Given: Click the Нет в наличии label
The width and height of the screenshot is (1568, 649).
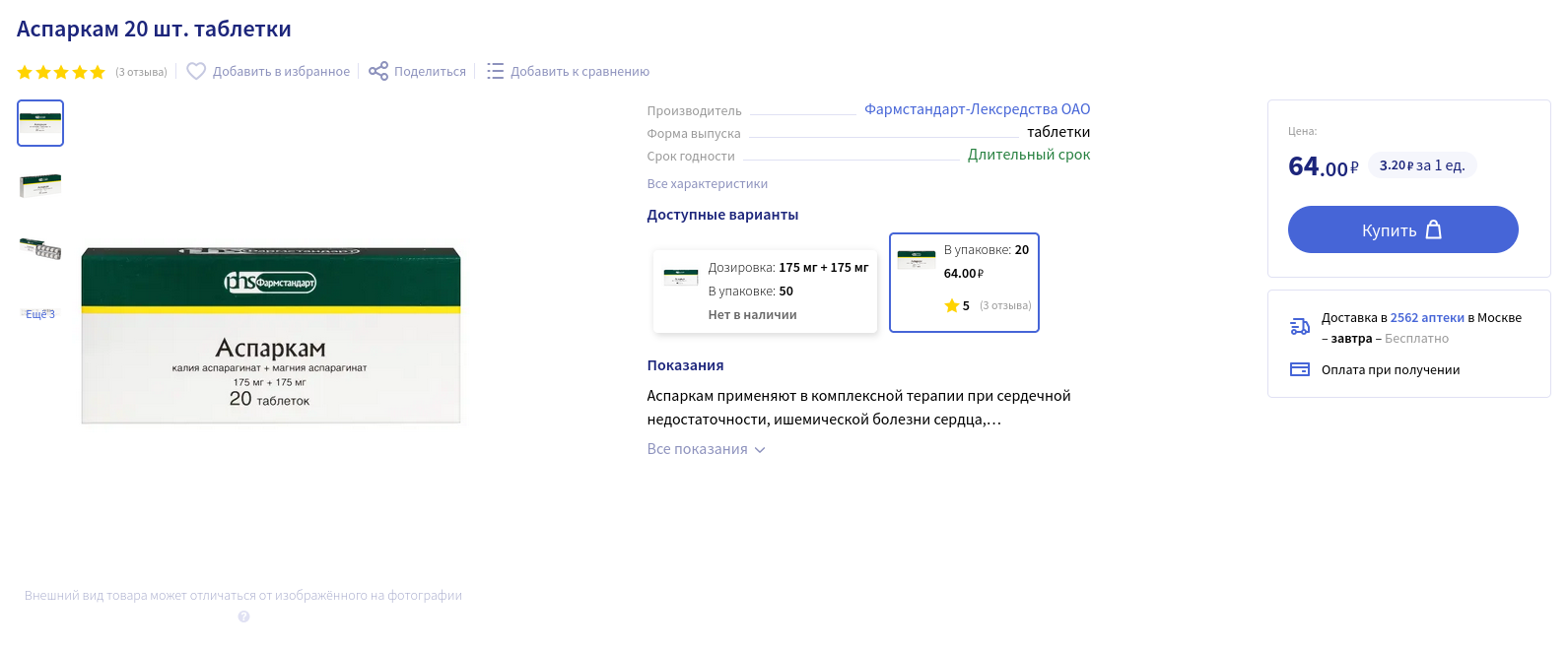Looking at the screenshot, I should (x=752, y=315).
